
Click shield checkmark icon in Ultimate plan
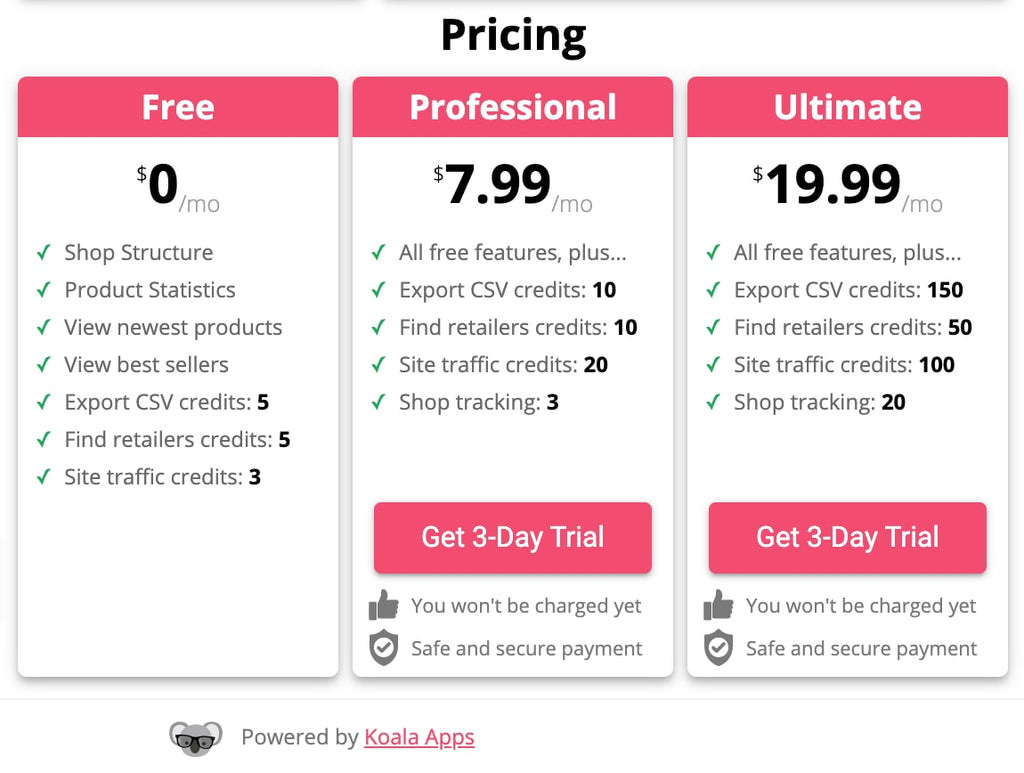click(x=718, y=648)
